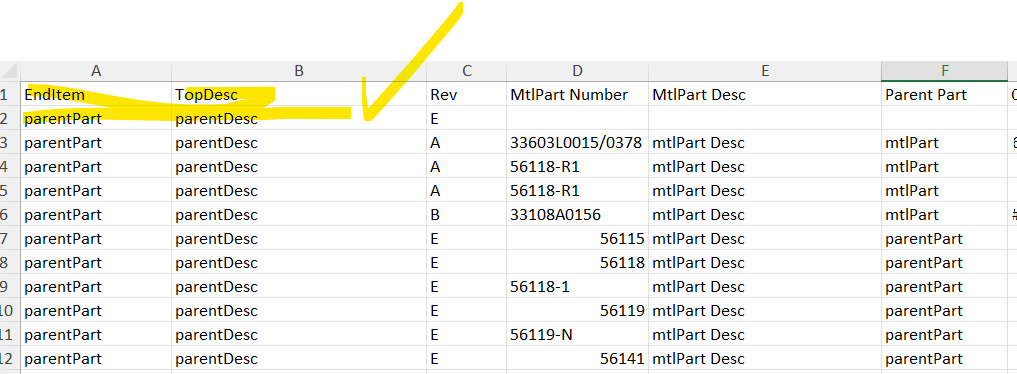The image size is (1017, 374).
Task: Click the TopDesc header cell
Action: 299,95
